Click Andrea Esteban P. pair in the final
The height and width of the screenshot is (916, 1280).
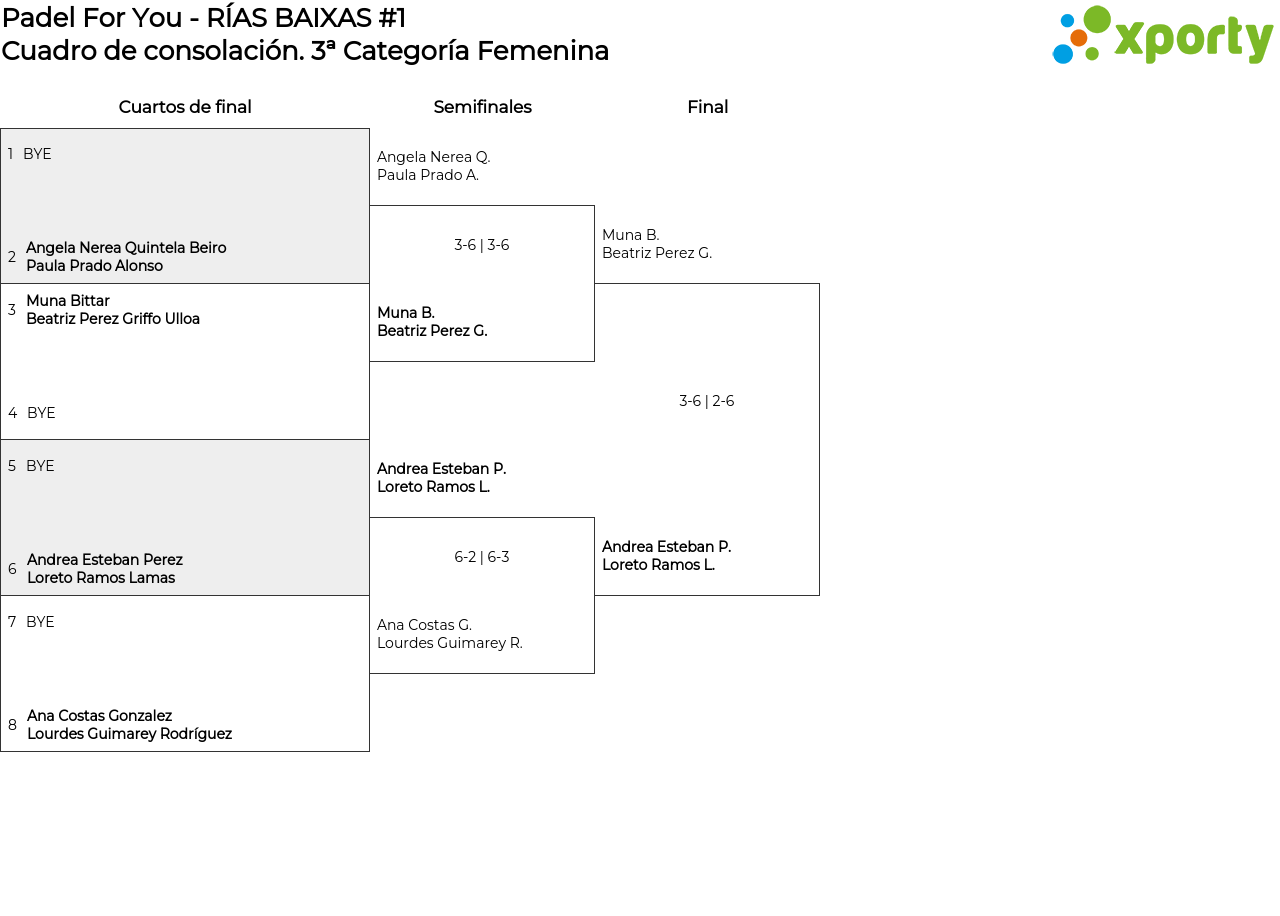(667, 556)
